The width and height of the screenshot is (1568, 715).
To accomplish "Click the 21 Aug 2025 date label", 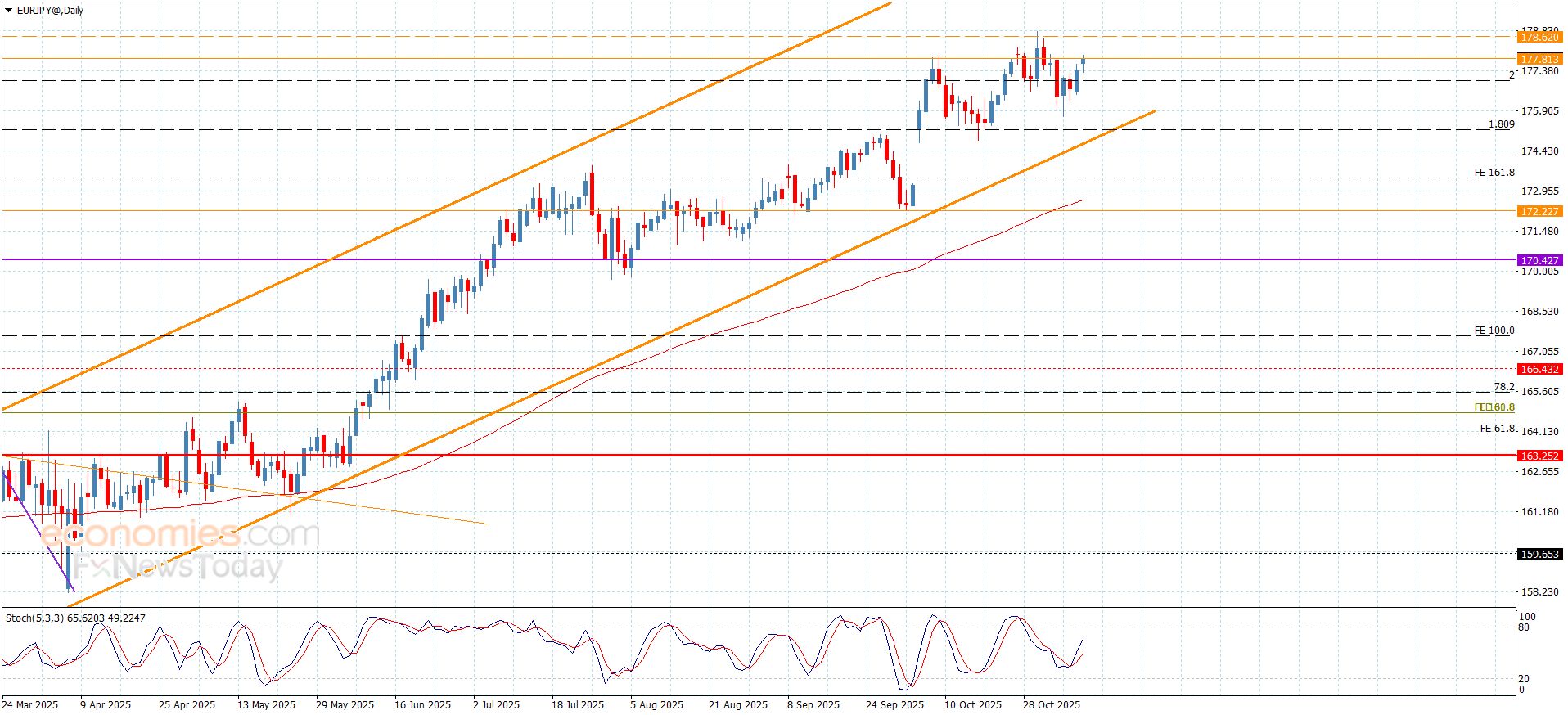I will (x=738, y=705).
